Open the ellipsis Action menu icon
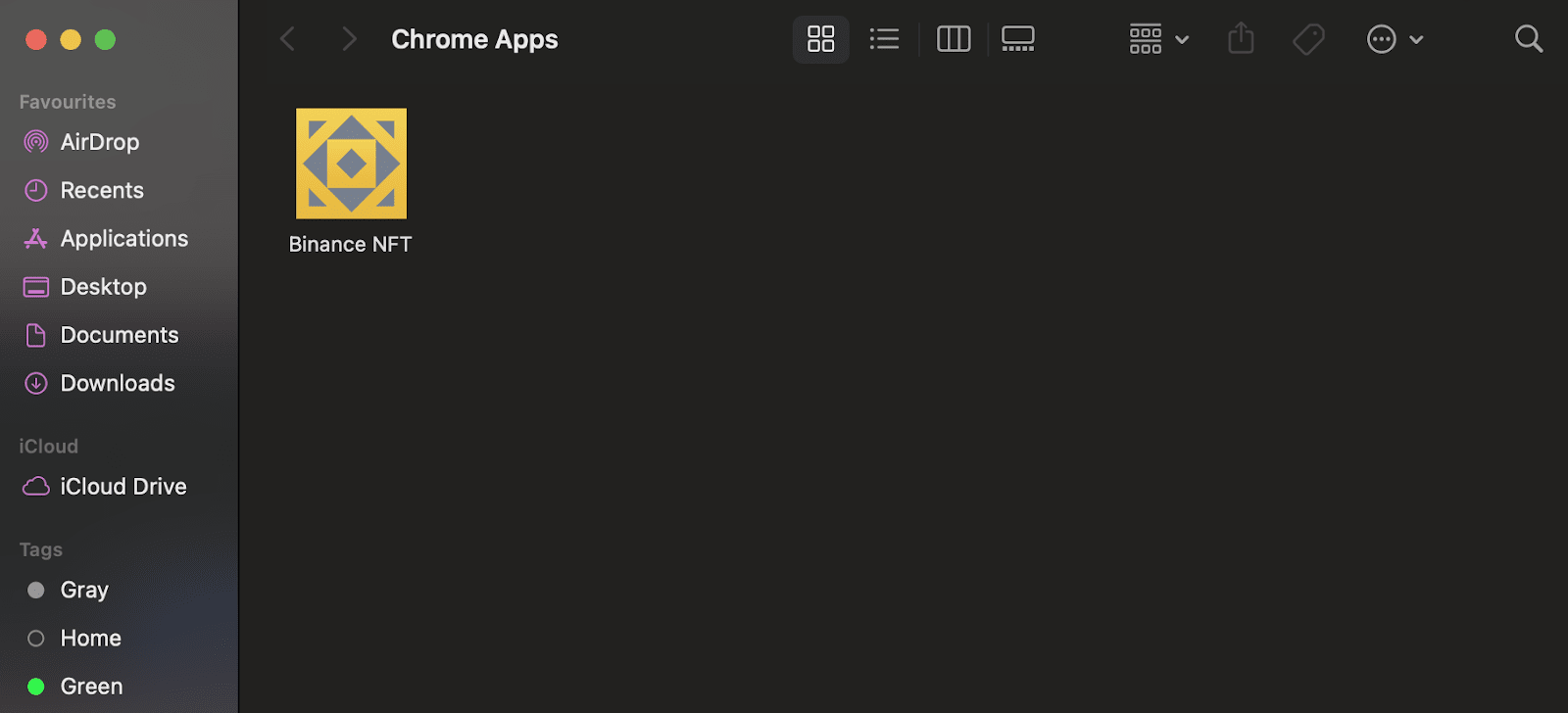1568x713 pixels. [x=1381, y=39]
